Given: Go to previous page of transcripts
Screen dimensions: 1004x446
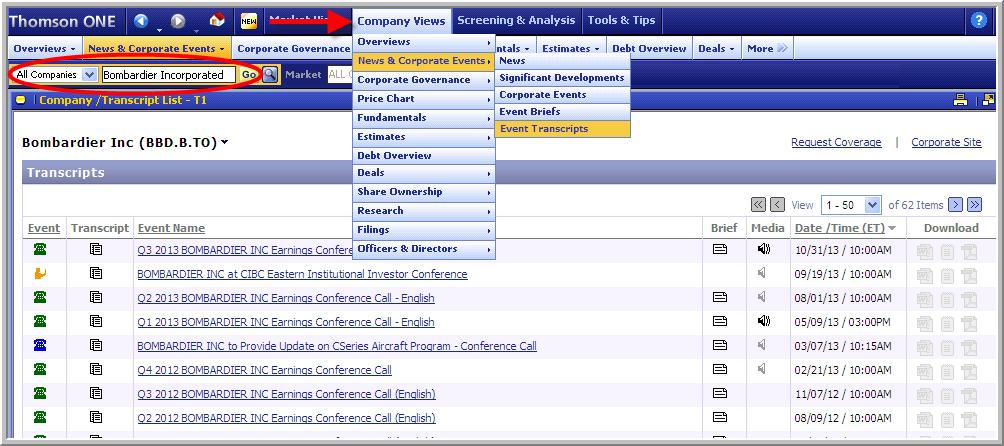Looking at the screenshot, I should (777, 205).
